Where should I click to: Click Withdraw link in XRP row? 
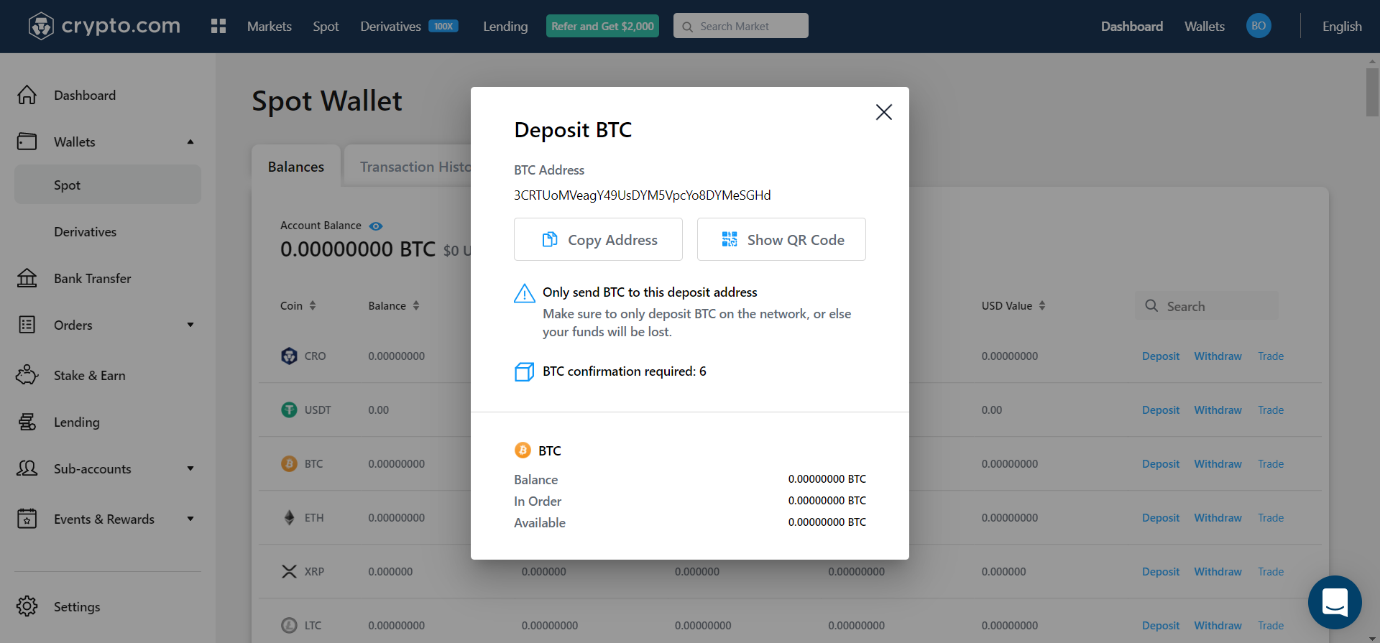(1218, 572)
